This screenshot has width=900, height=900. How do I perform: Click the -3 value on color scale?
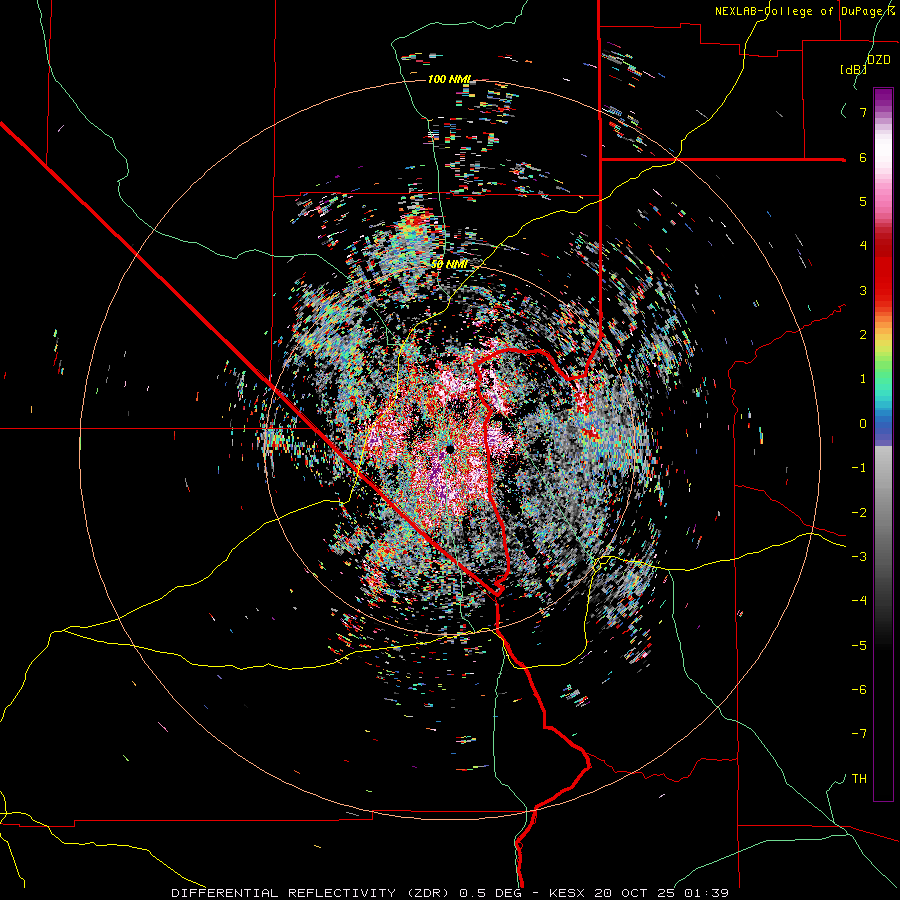coord(859,557)
